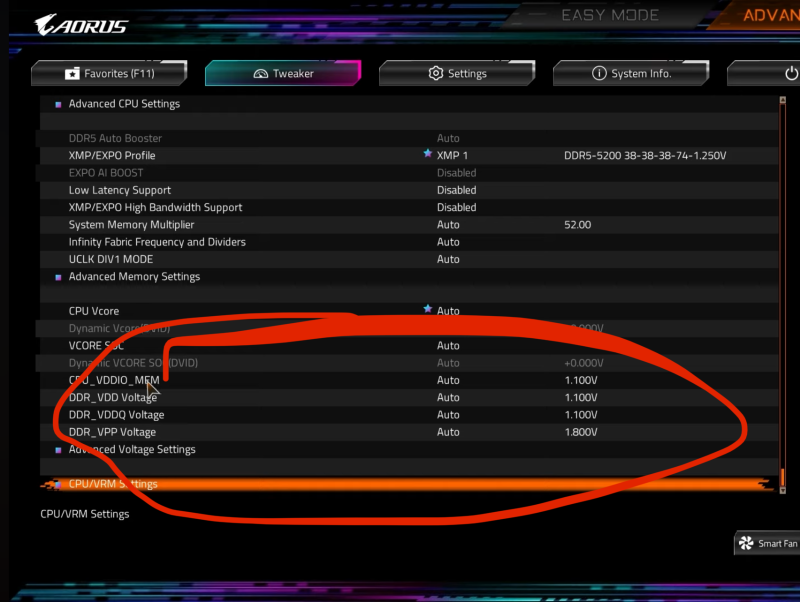800x602 pixels.
Task: Select System Memory Multiplier Auto value
Action: pos(448,225)
